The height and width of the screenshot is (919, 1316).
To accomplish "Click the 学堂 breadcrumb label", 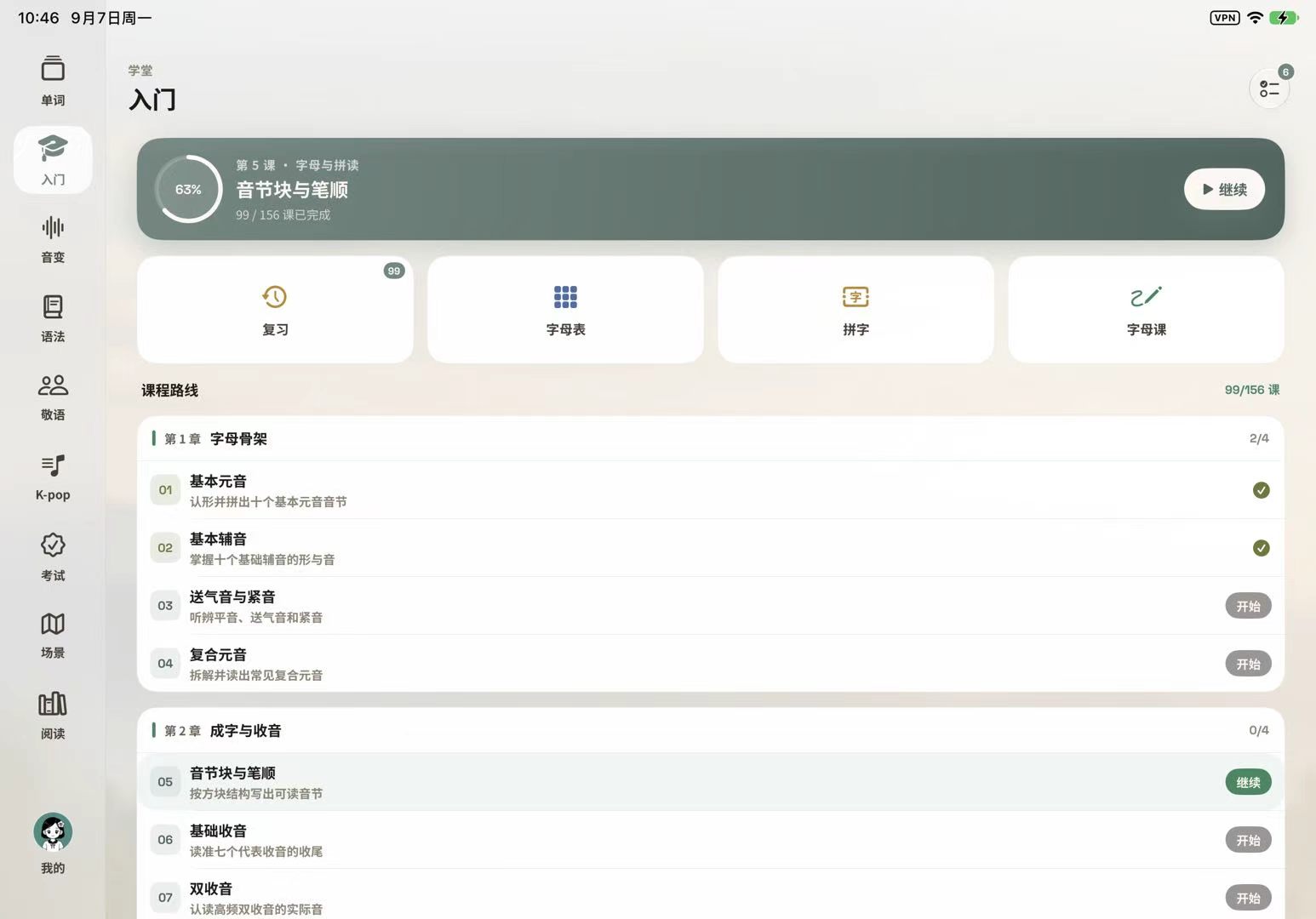I will (140, 71).
